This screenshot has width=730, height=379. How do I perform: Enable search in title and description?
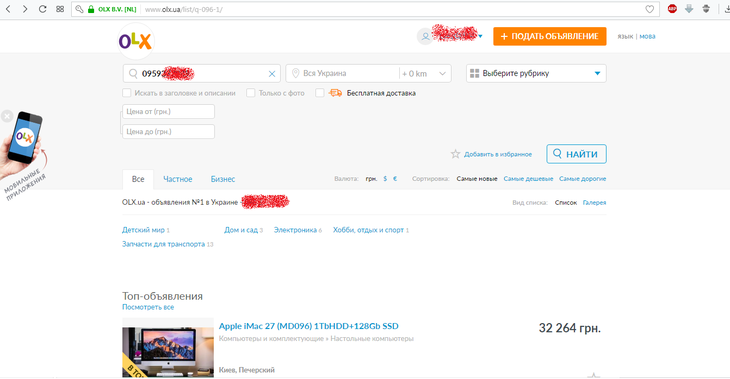coord(127,93)
